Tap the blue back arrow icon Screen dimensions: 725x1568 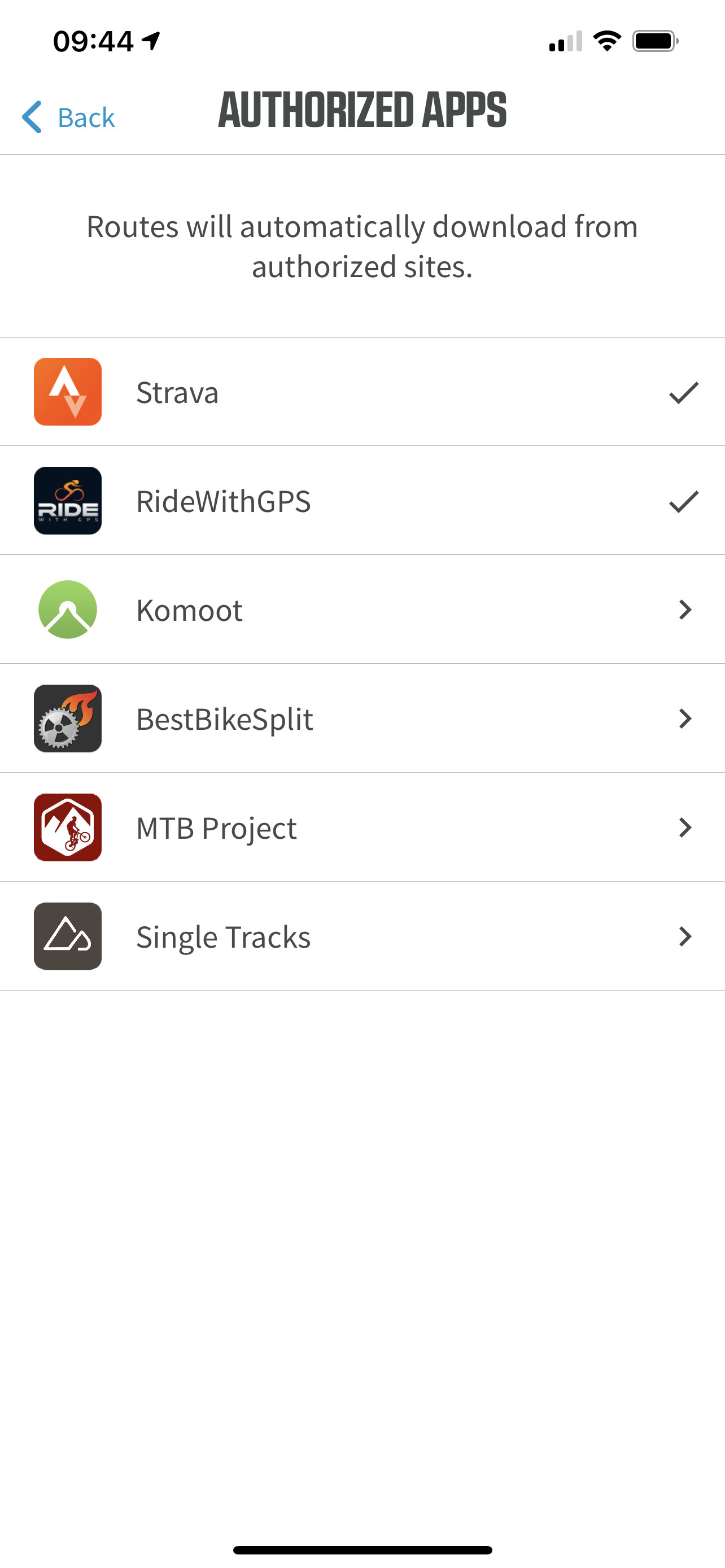(x=32, y=117)
